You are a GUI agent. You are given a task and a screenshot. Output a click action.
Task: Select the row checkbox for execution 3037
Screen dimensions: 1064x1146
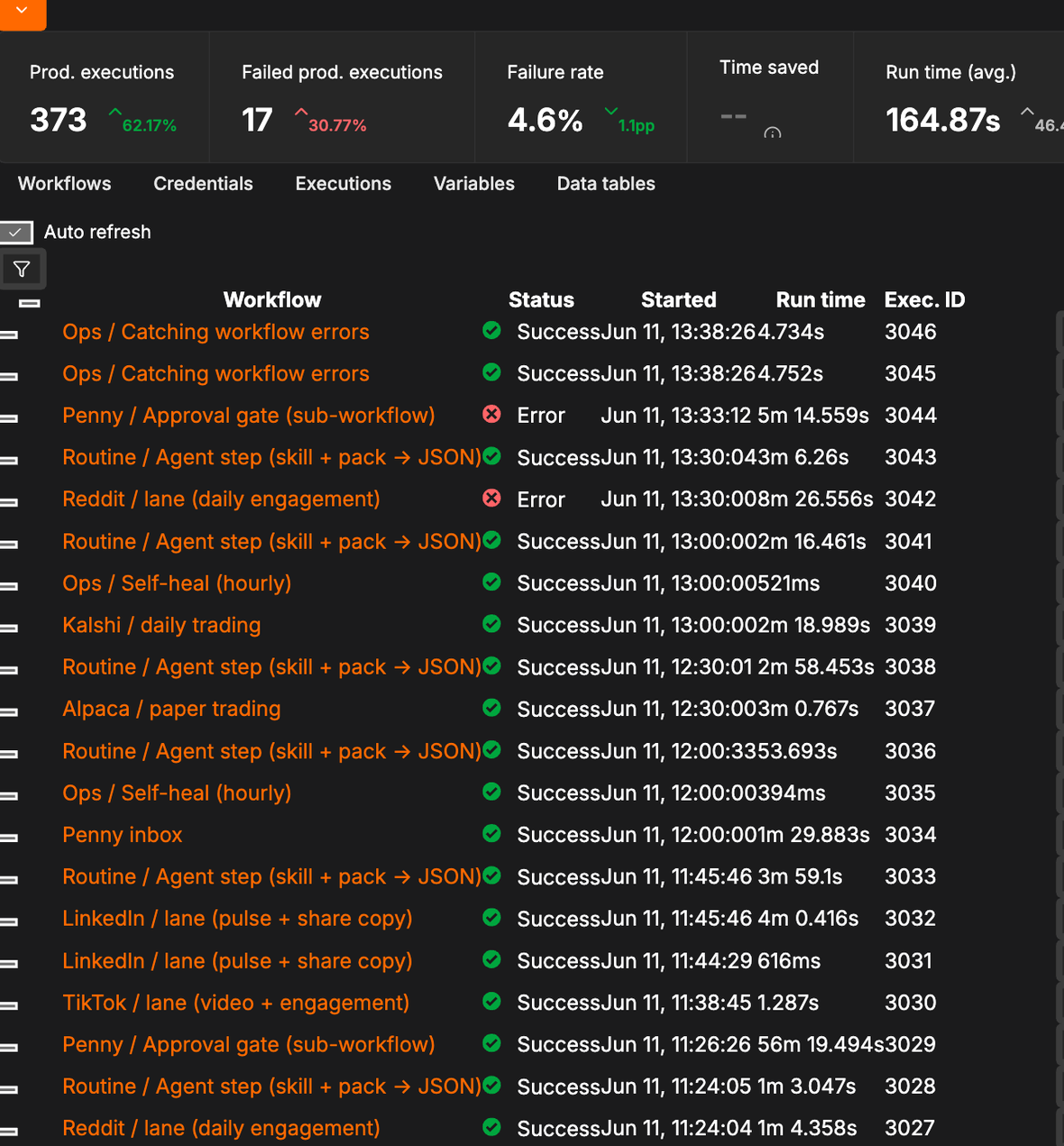9,711
